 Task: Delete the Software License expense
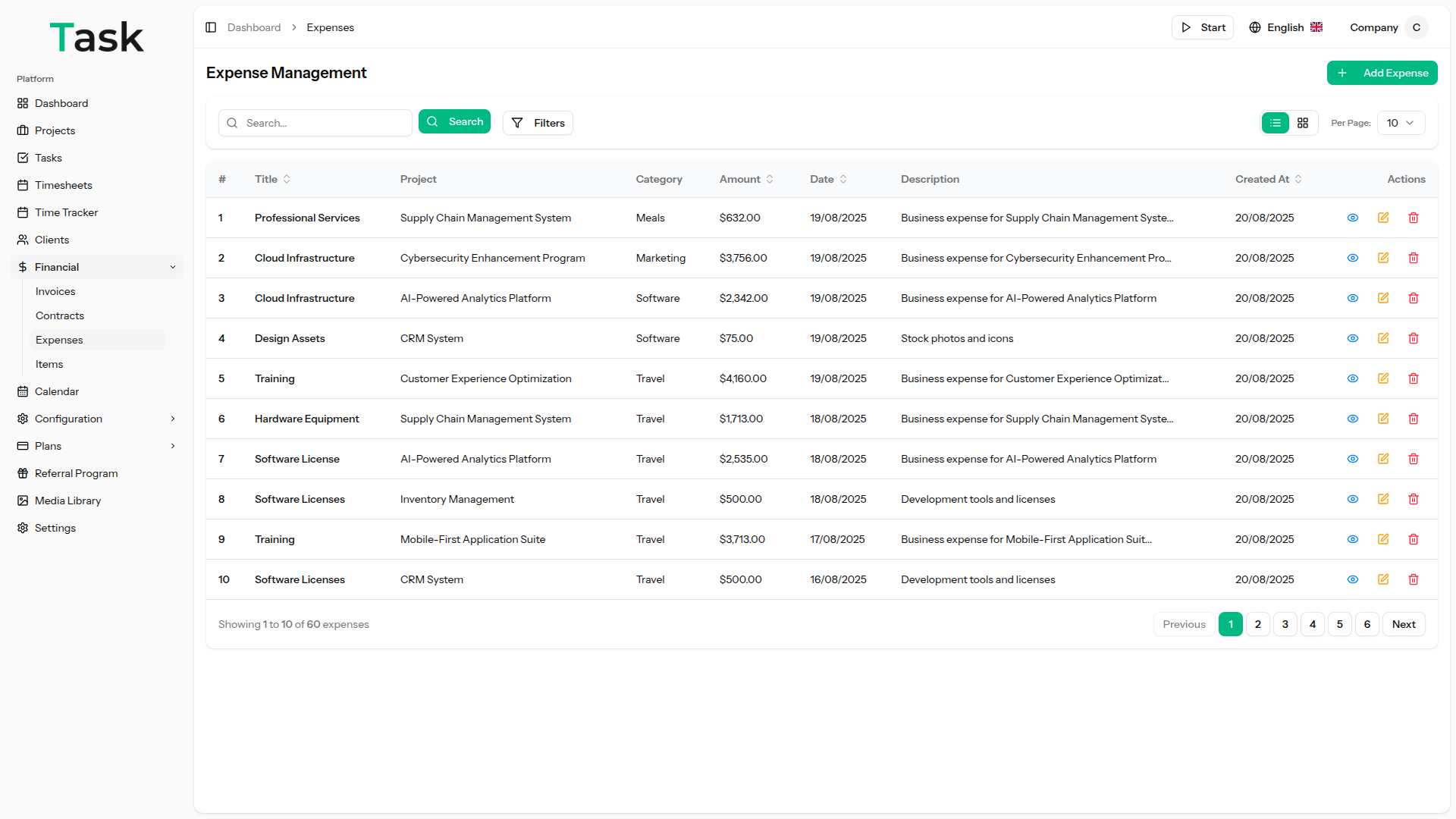click(1413, 459)
